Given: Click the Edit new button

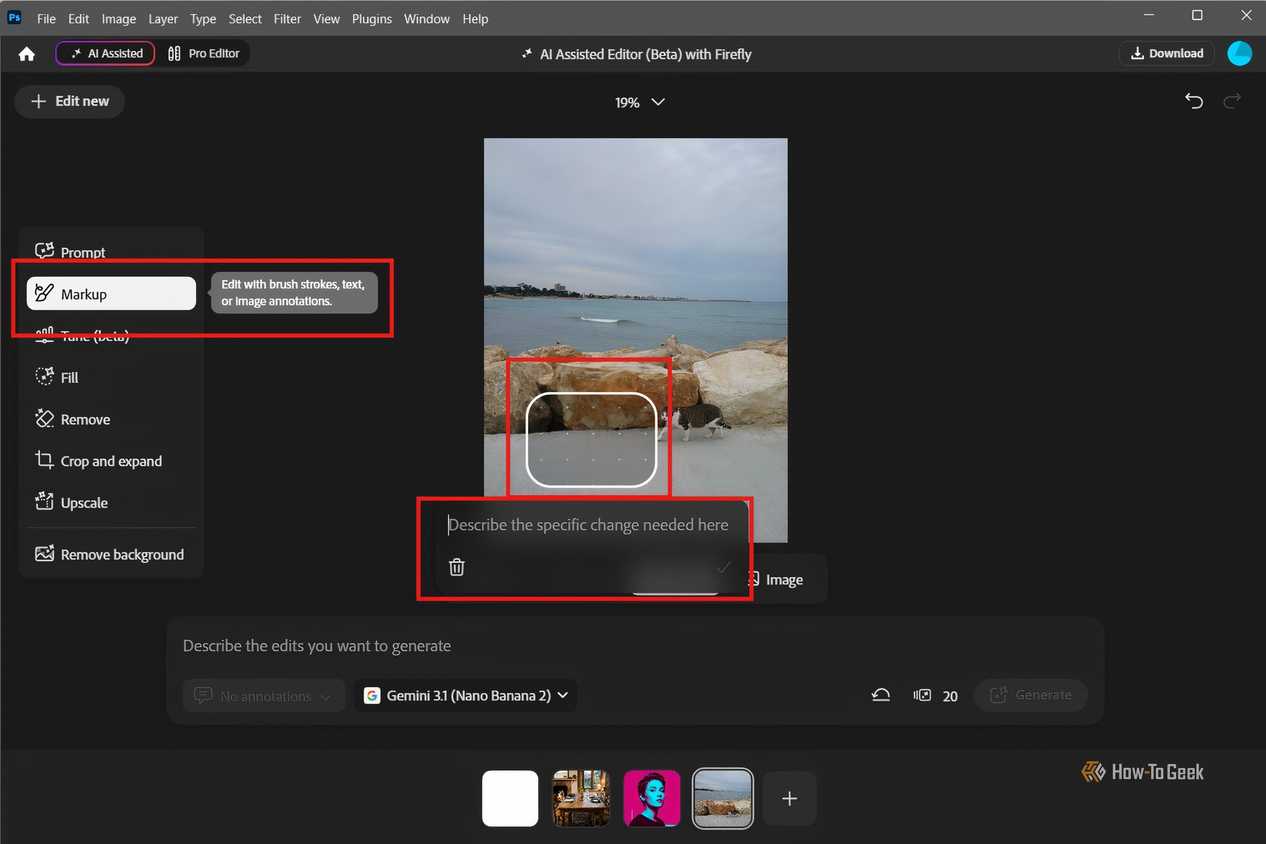Looking at the screenshot, I should [69, 101].
